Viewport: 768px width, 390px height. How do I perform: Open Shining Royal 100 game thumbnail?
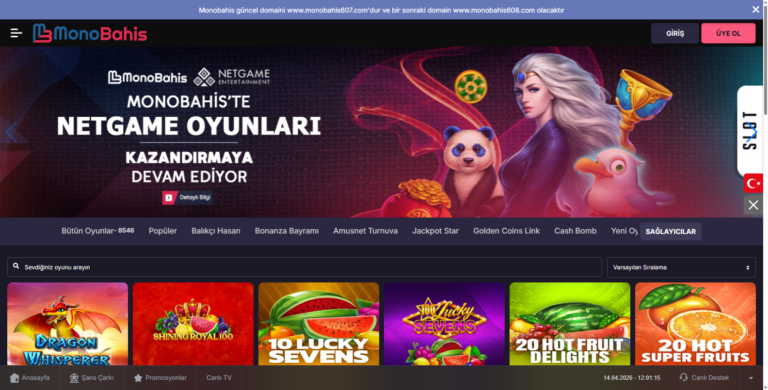point(193,324)
